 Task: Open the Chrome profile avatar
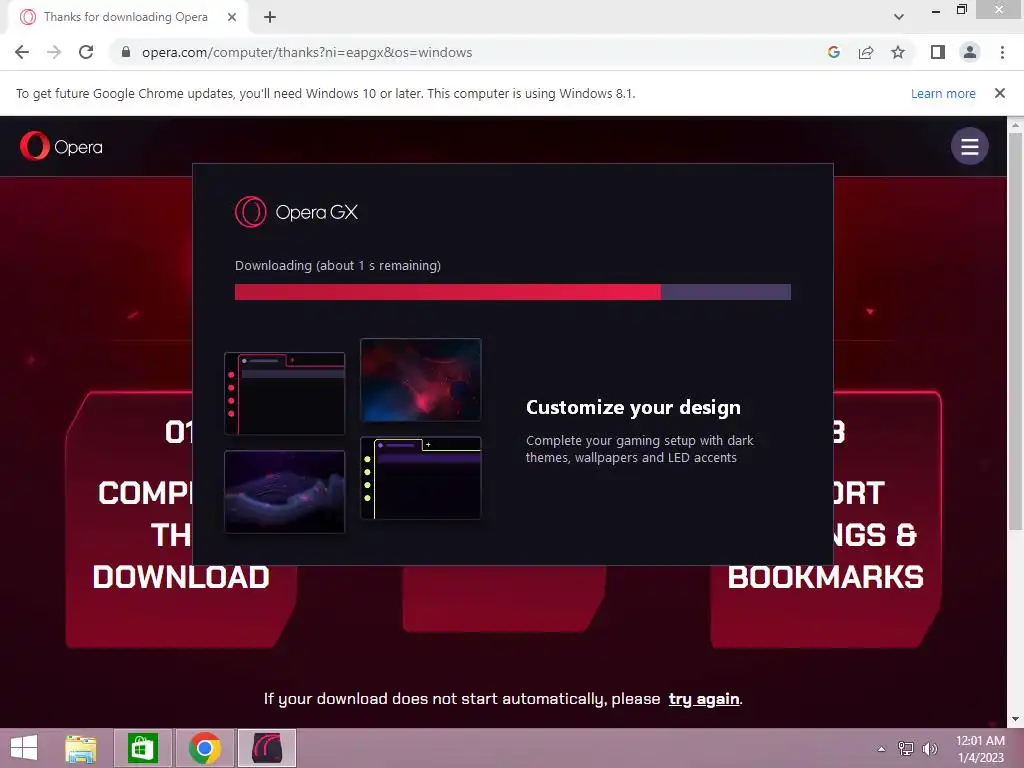970,52
